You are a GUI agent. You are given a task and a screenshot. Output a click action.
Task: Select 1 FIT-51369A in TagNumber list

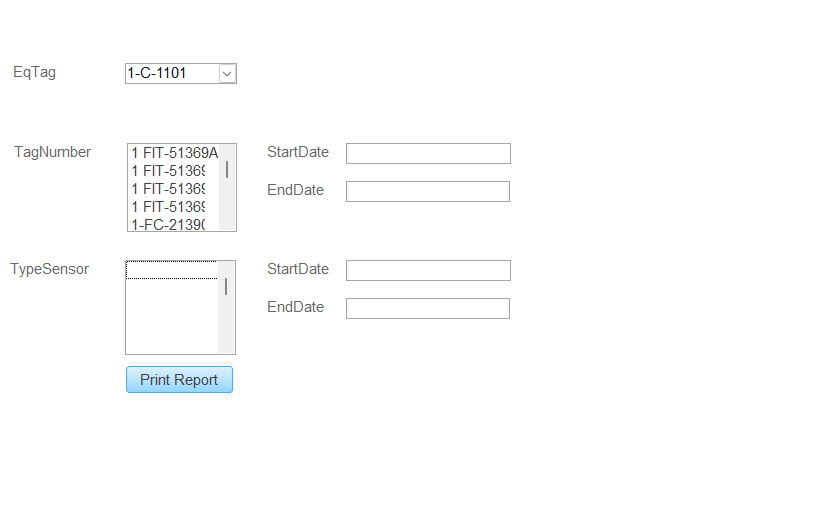(174, 153)
